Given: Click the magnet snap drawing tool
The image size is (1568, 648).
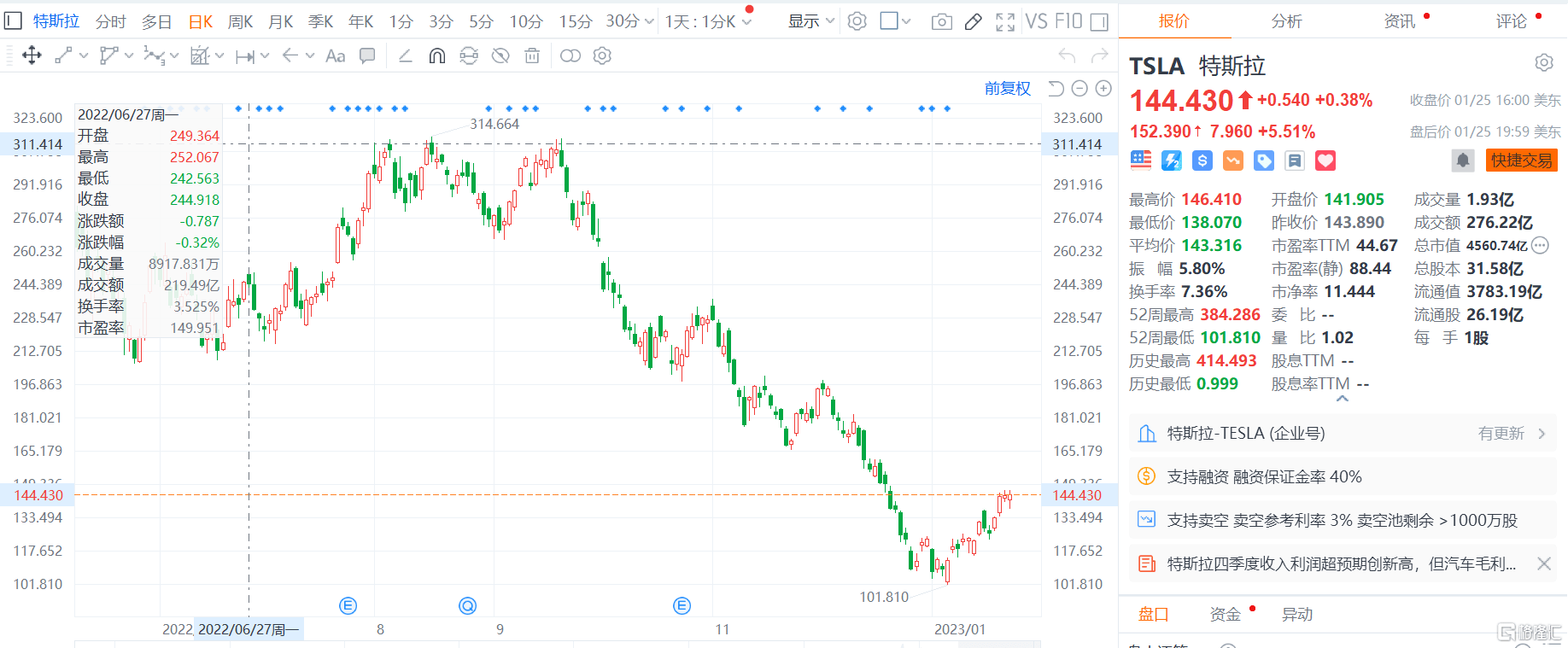Looking at the screenshot, I should [436, 56].
